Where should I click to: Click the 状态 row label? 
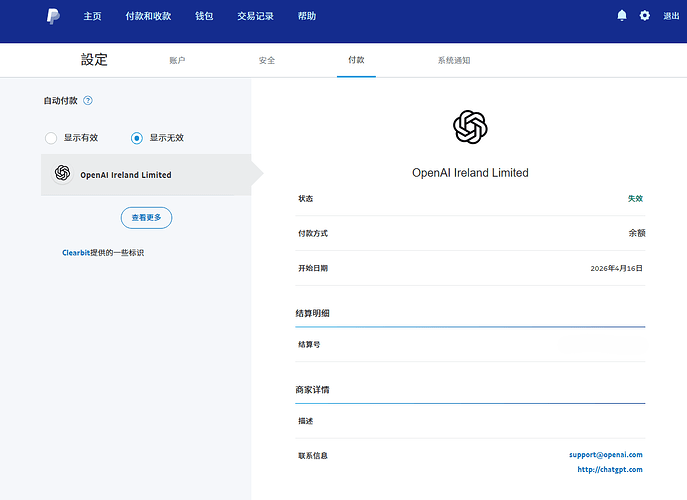[x=306, y=199]
